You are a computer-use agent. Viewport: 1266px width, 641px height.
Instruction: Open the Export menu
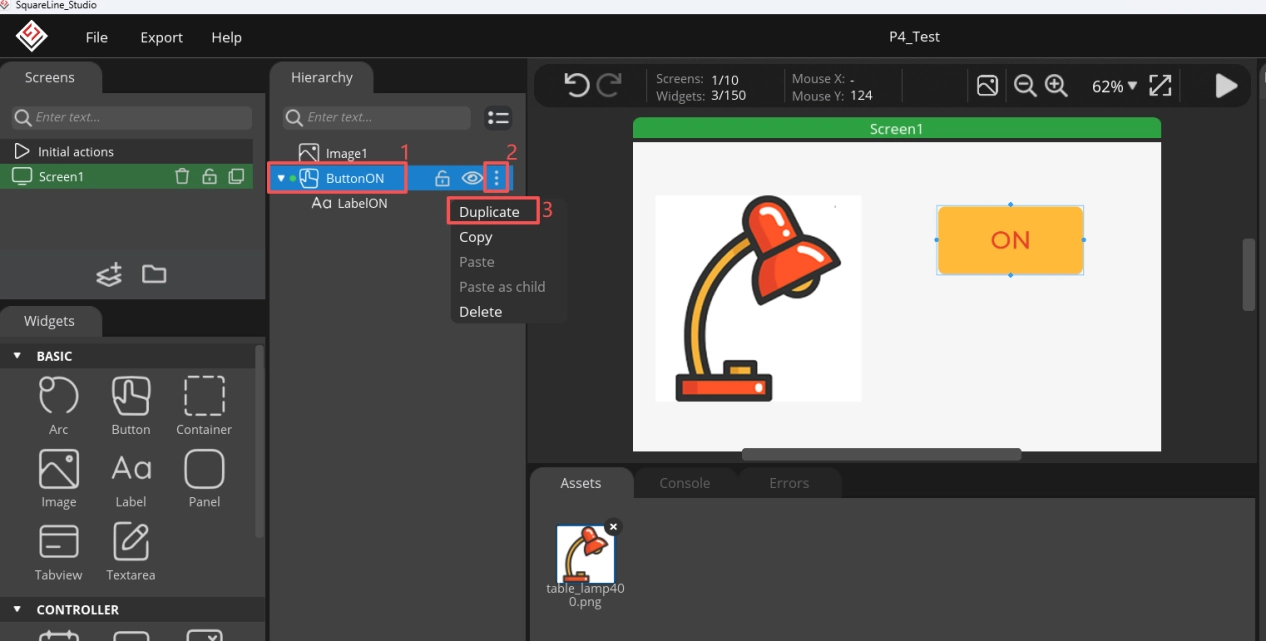tap(161, 37)
